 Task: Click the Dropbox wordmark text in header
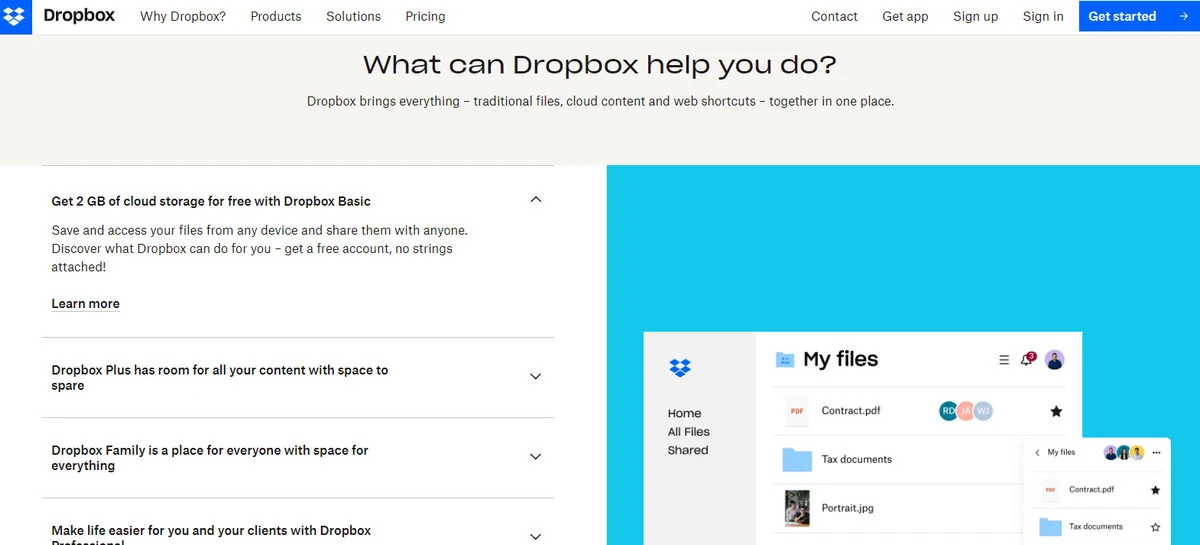(x=79, y=16)
